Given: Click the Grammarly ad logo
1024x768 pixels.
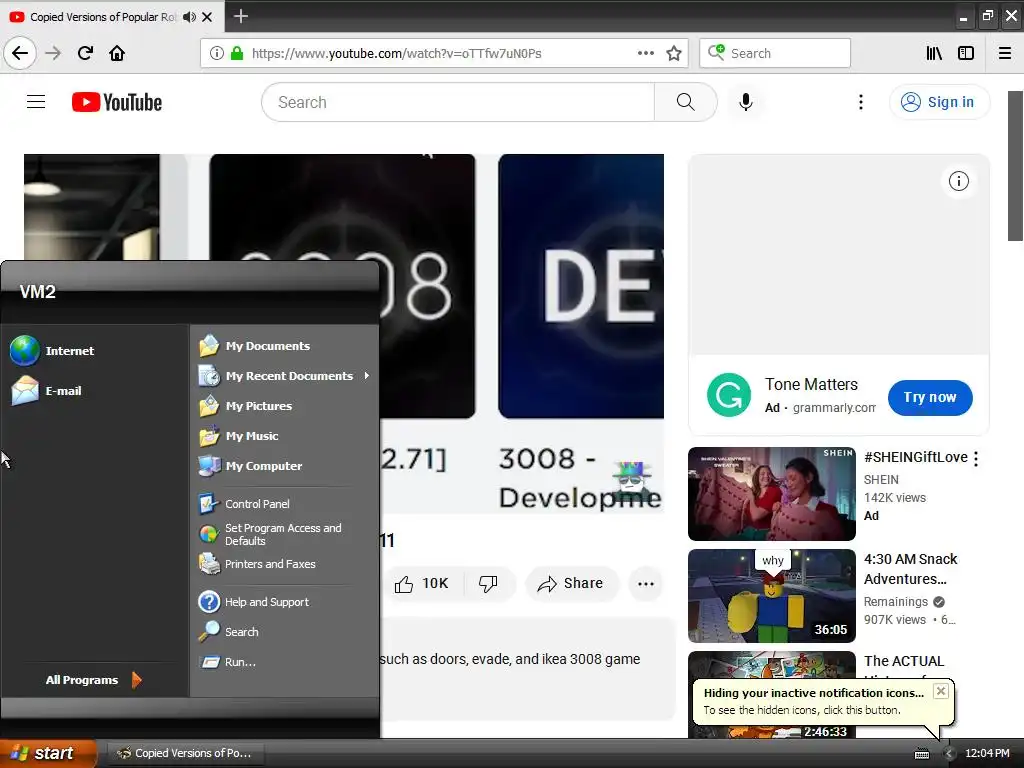Looking at the screenshot, I should click(728, 395).
